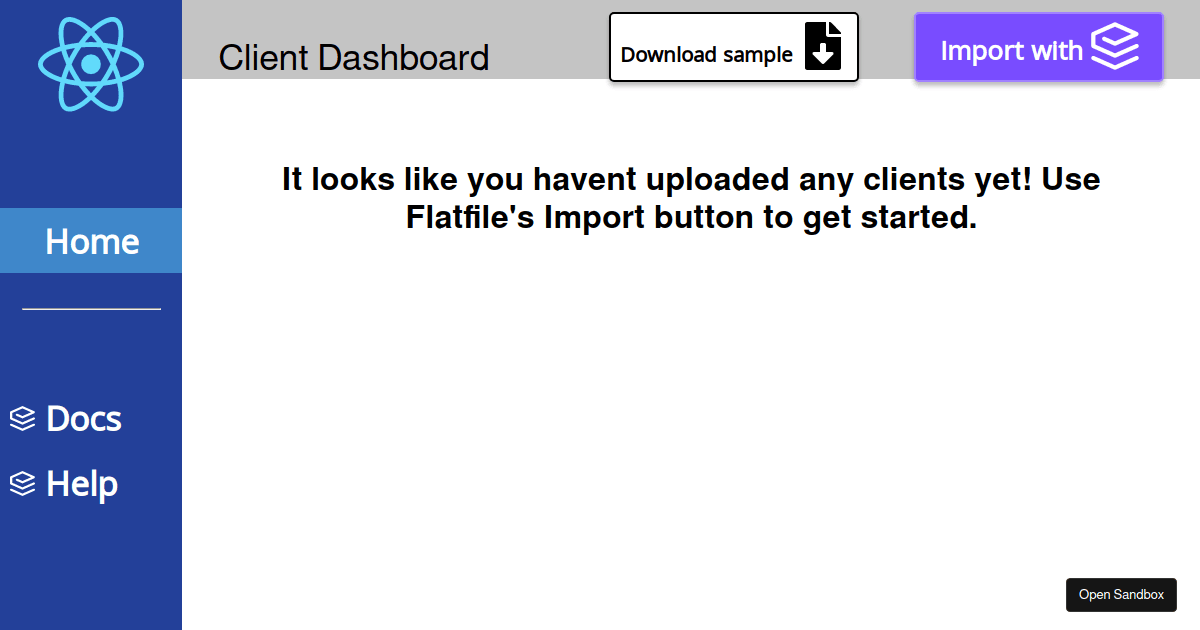Click the file download icon

pos(823,46)
